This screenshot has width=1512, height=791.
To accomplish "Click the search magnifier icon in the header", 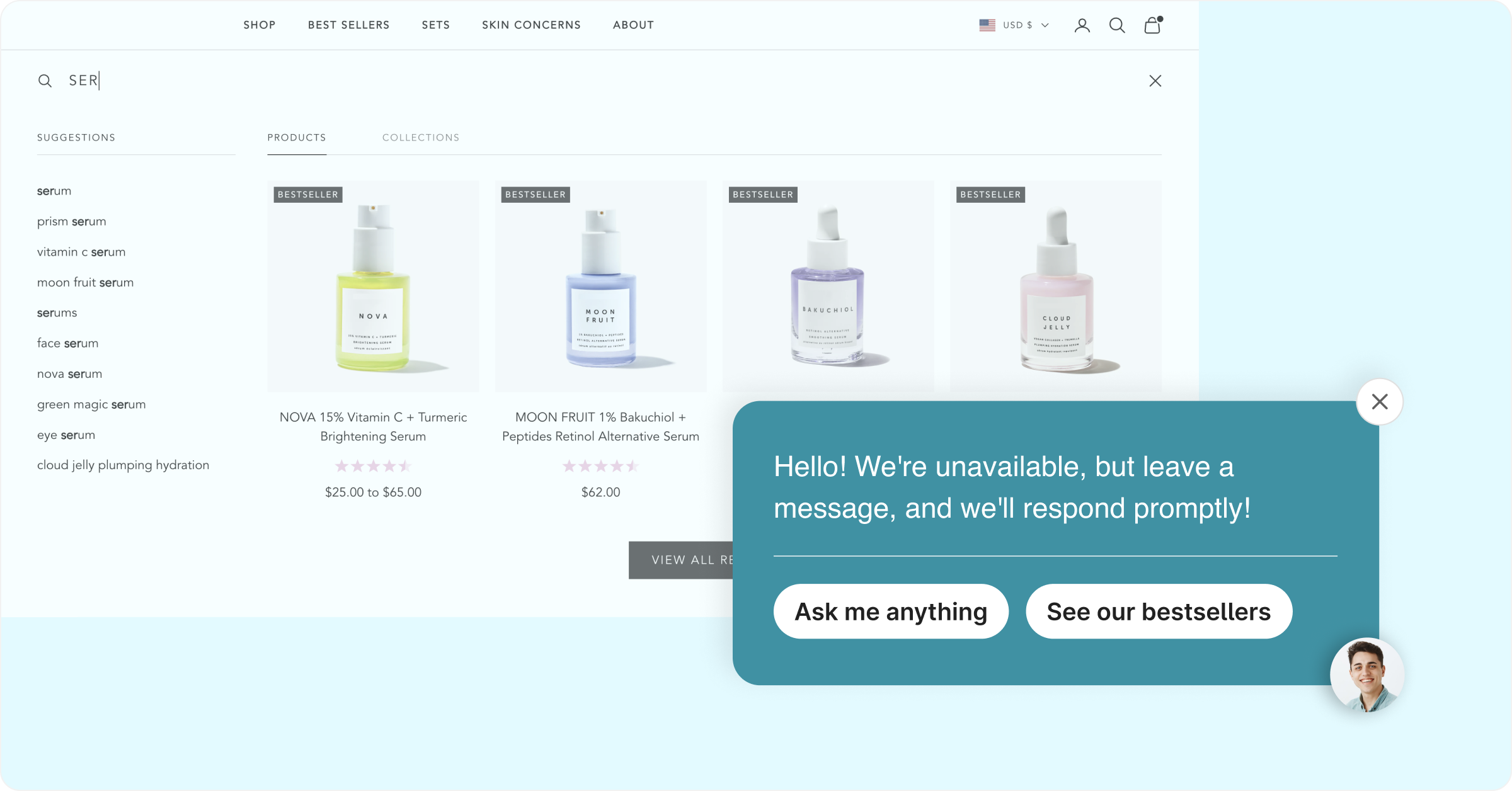I will point(1117,25).
